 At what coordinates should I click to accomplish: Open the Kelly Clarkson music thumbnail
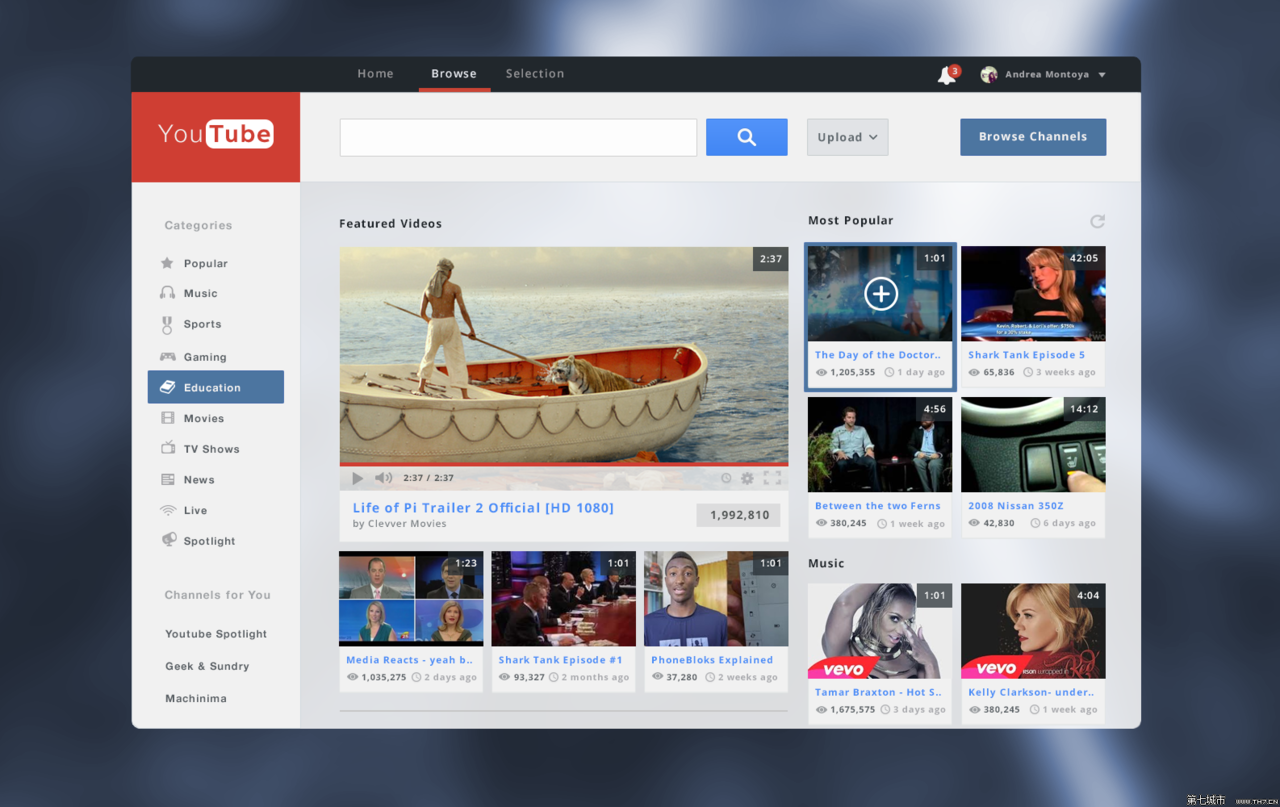click(1033, 631)
